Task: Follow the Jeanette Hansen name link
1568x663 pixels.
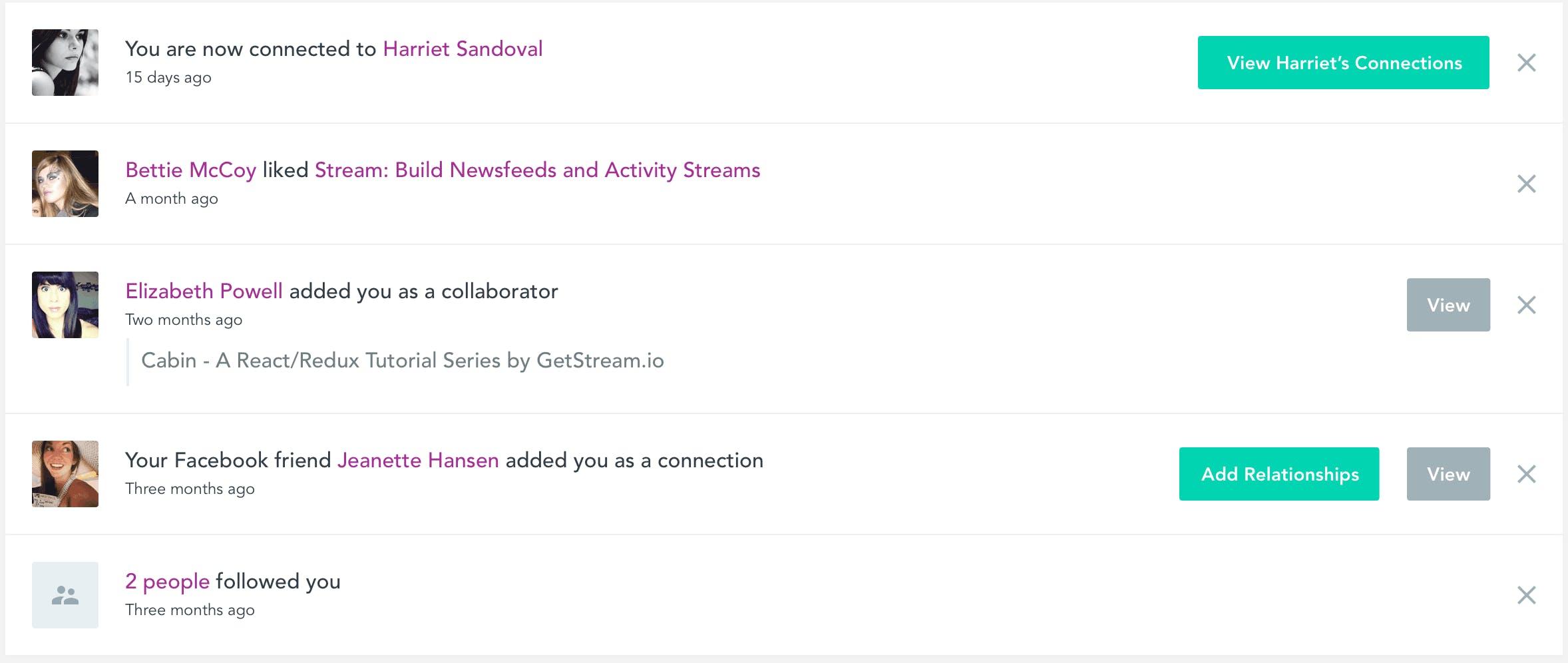Action: (418, 460)
